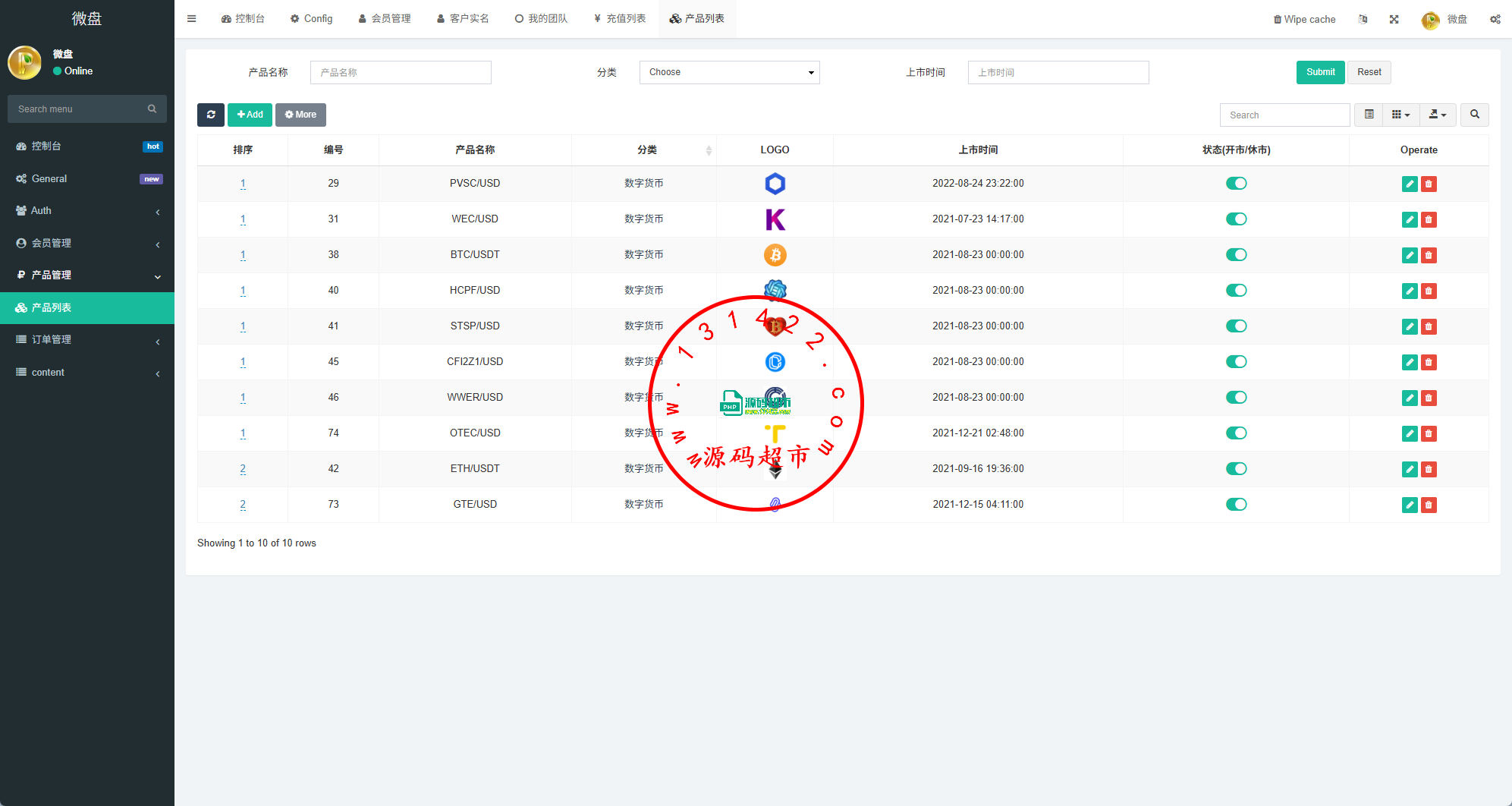
Task: Disable the ETH/USDT market status switch
Action: [1236, 469]
